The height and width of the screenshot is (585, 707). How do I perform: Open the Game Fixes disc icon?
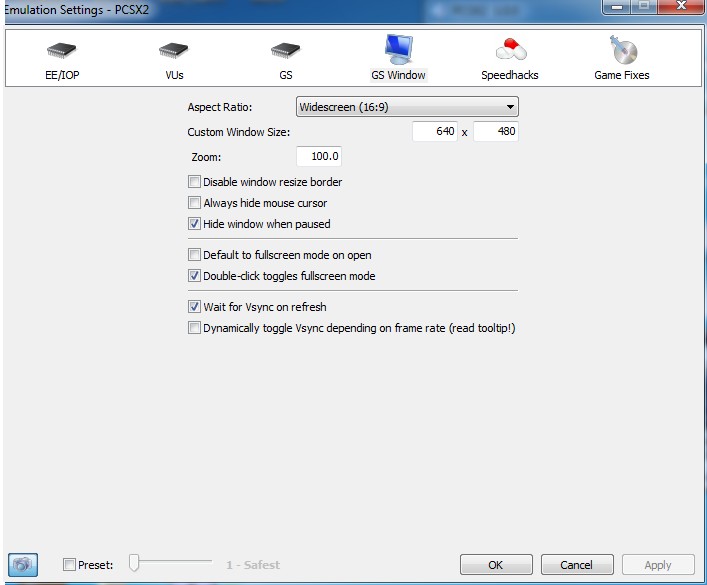(623, 50)
